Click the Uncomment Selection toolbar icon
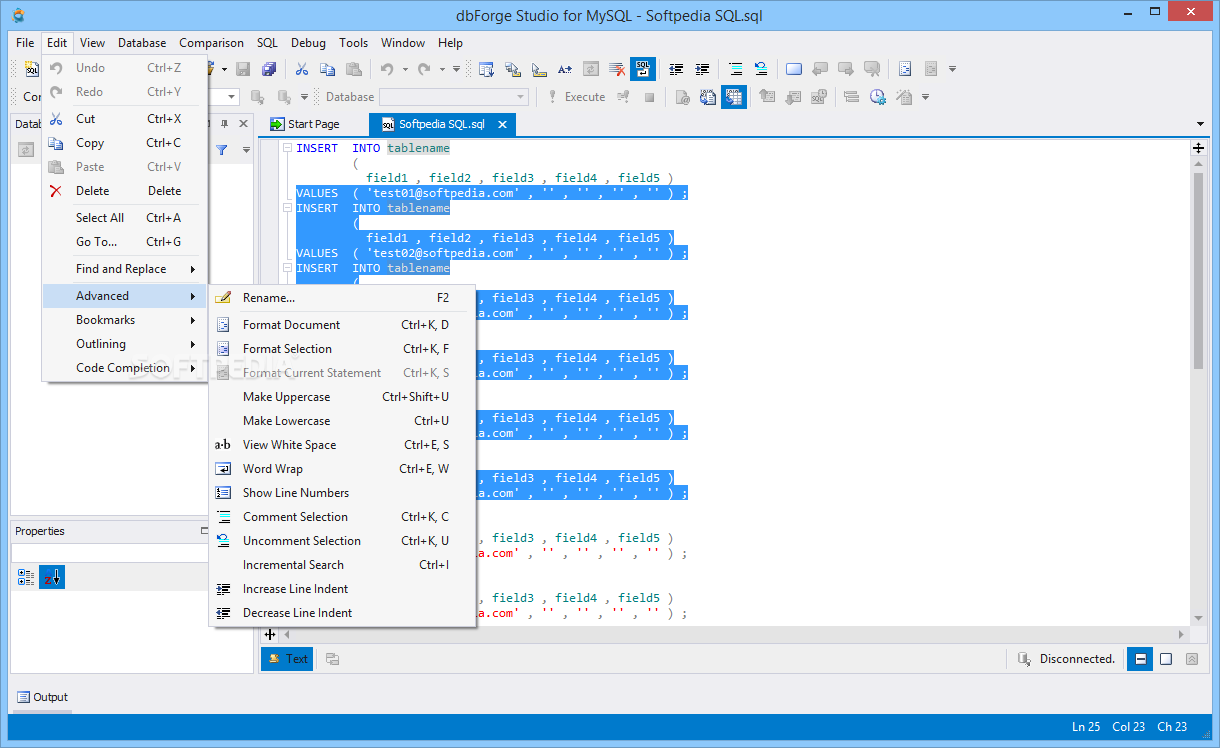This screenshot has height=748, width=1220. click(x=761, y=69)
